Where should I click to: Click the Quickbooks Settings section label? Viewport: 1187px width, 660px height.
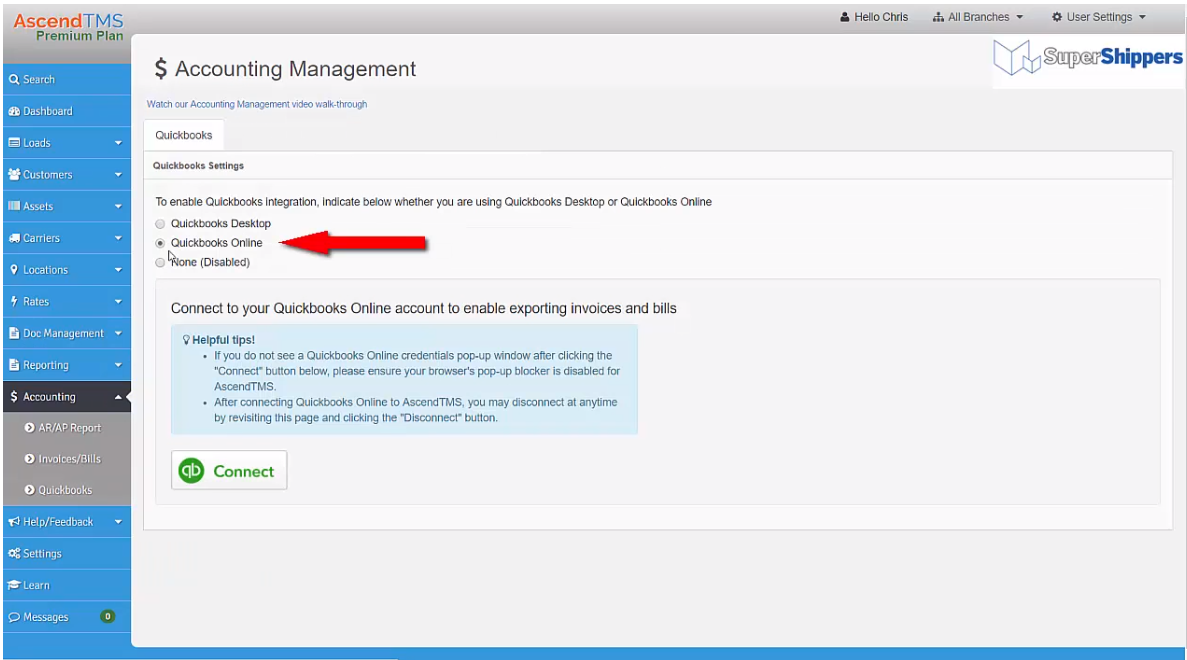[x=198, y=166]
